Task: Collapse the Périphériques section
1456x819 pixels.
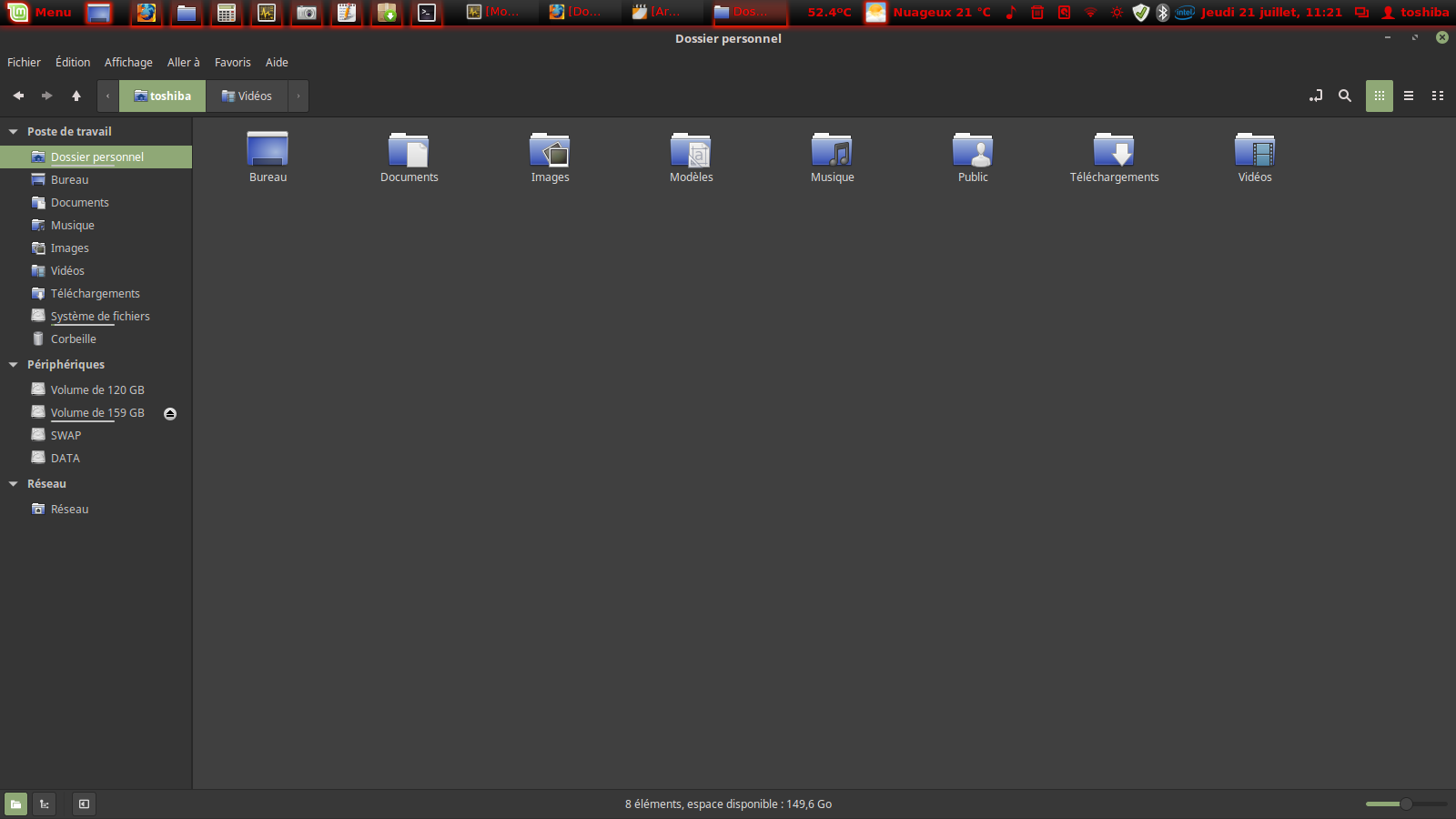Action: tap(14, 365)
